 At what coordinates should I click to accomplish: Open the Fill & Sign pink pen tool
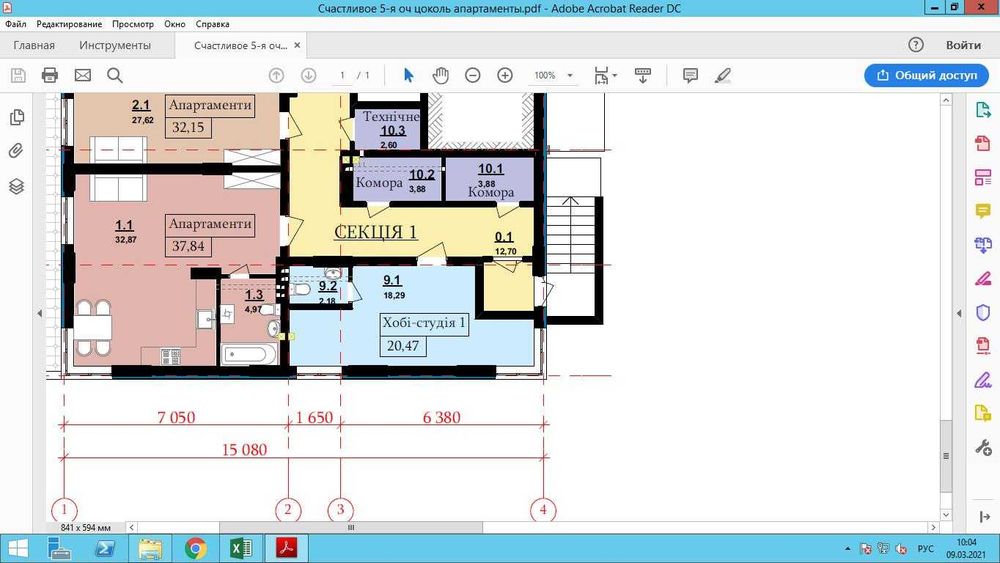pos(983,279)
